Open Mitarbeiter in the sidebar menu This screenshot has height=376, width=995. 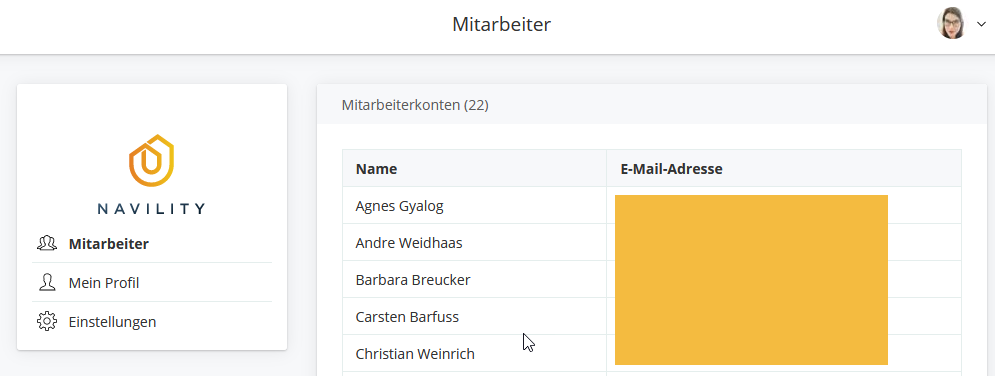coord(109,243)
